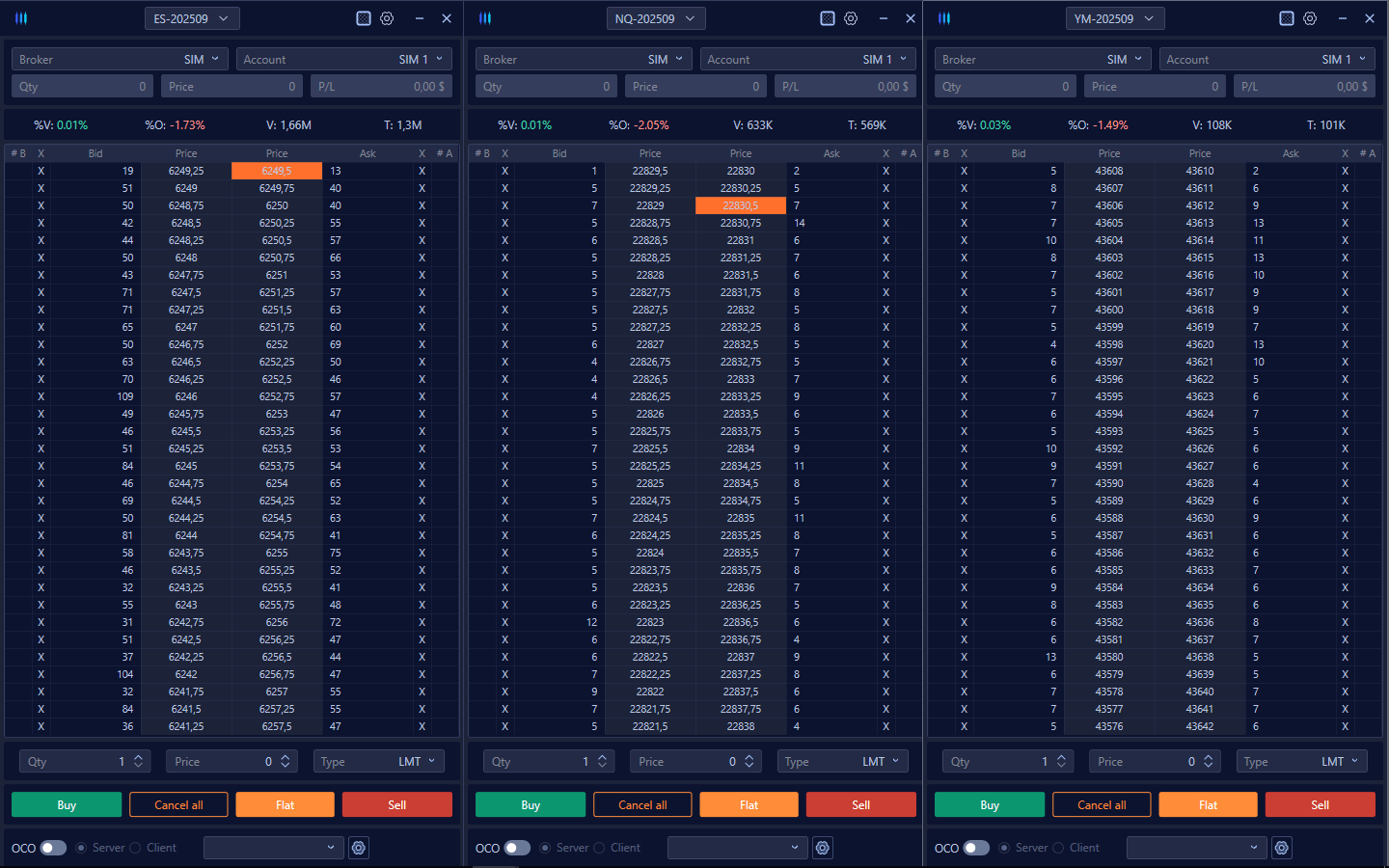Image resolution: width=1389 pixels, height=868 pixels.
Task: Open Broker SIM dropdown in YM panel
Action: point(1044,60)
